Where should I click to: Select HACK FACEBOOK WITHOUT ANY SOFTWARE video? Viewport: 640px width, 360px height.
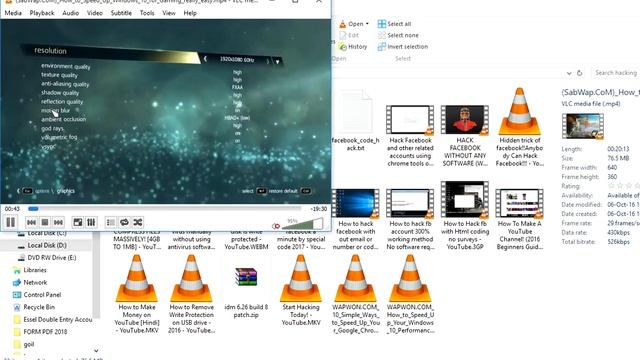pos(465,136)
